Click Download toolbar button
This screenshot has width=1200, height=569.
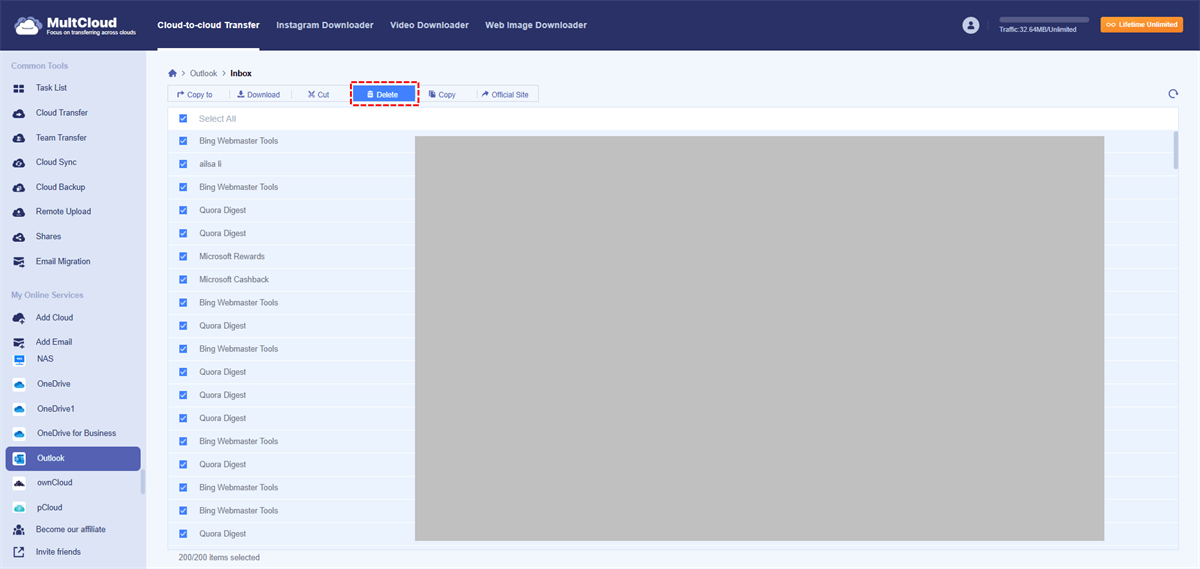(x=258, y=94)
